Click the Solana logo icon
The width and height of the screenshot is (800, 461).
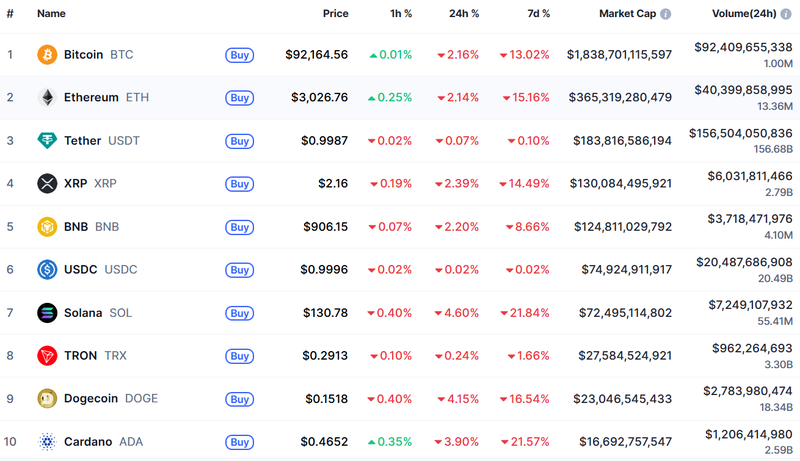click(47, 312)
